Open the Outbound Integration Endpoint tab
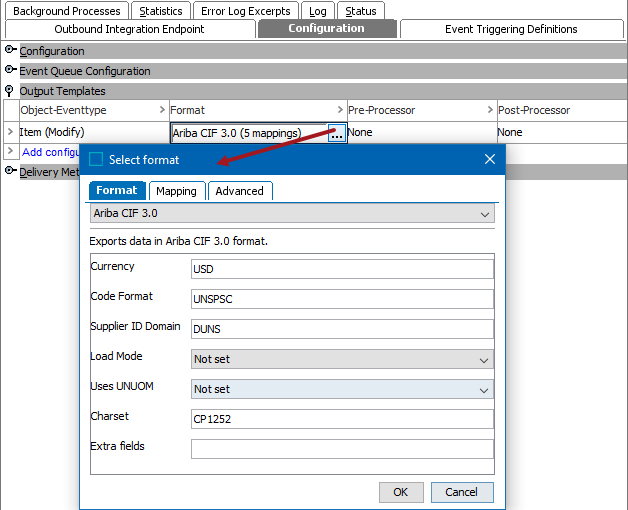 [129, 29]
